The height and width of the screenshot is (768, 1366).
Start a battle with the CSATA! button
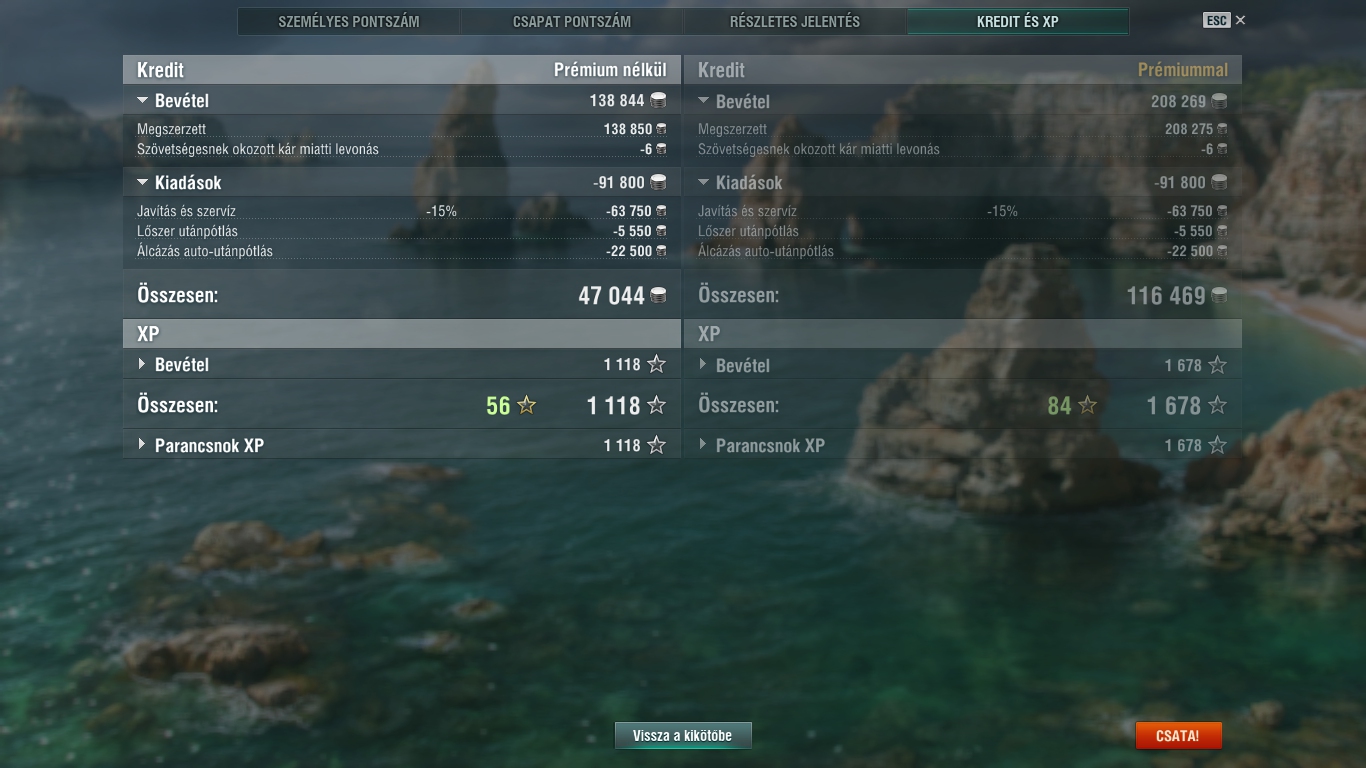pos(1178,736)
